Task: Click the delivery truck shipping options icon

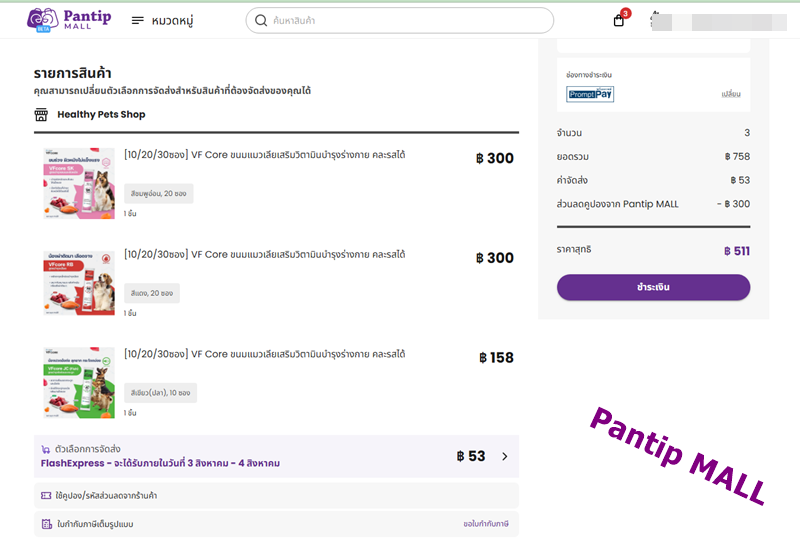Action: [x=46, y=449]
